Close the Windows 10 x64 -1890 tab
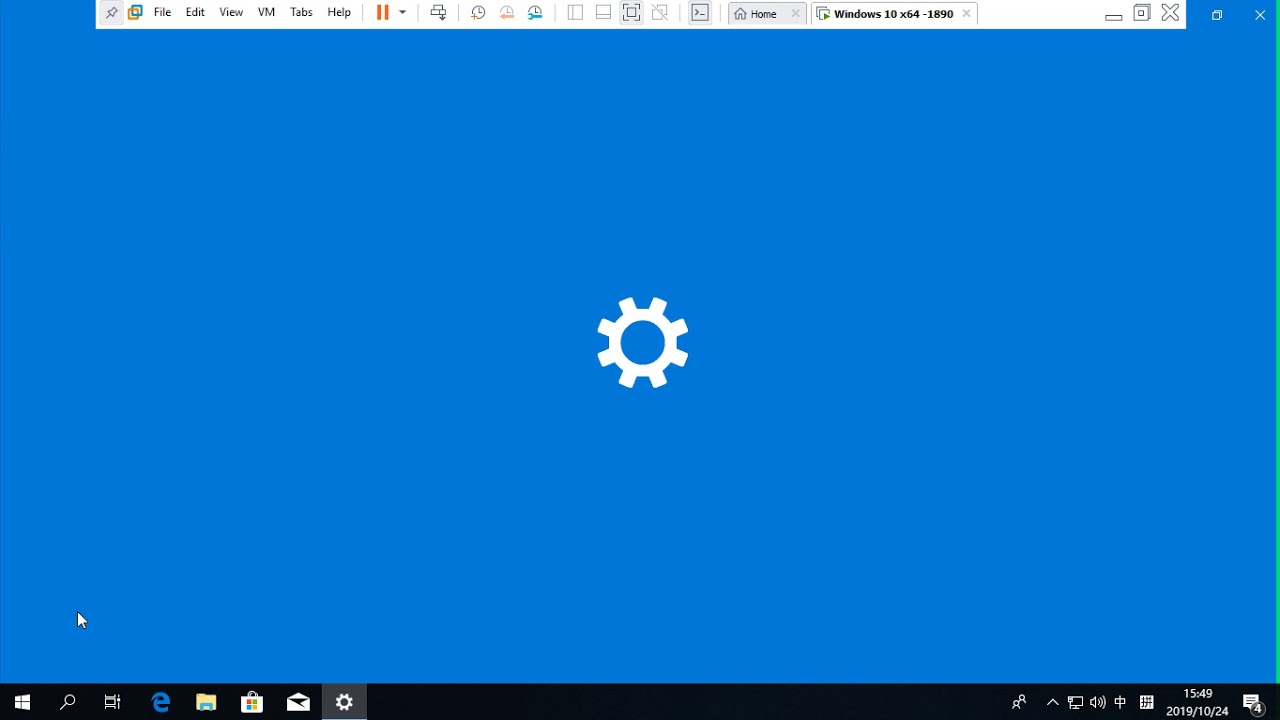Screen dimensions: 1280x720 pos(966,14)
